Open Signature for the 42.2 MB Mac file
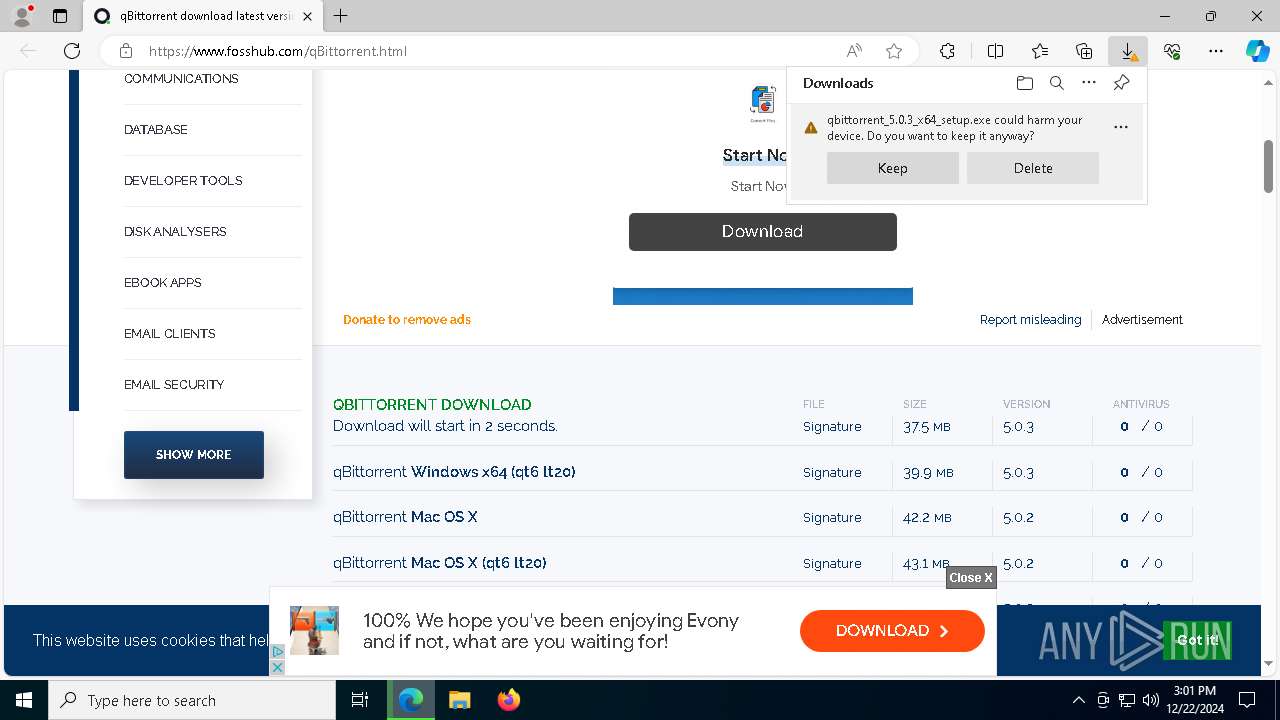This screenshot has height=720, width=1280. click(x=832, y=518)
